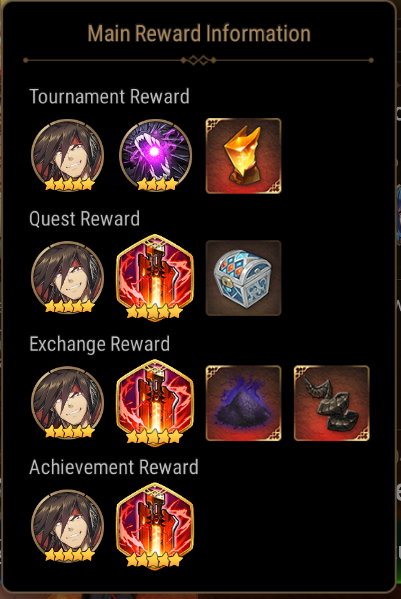Select the dark purple powder pile item

(243, 403)
